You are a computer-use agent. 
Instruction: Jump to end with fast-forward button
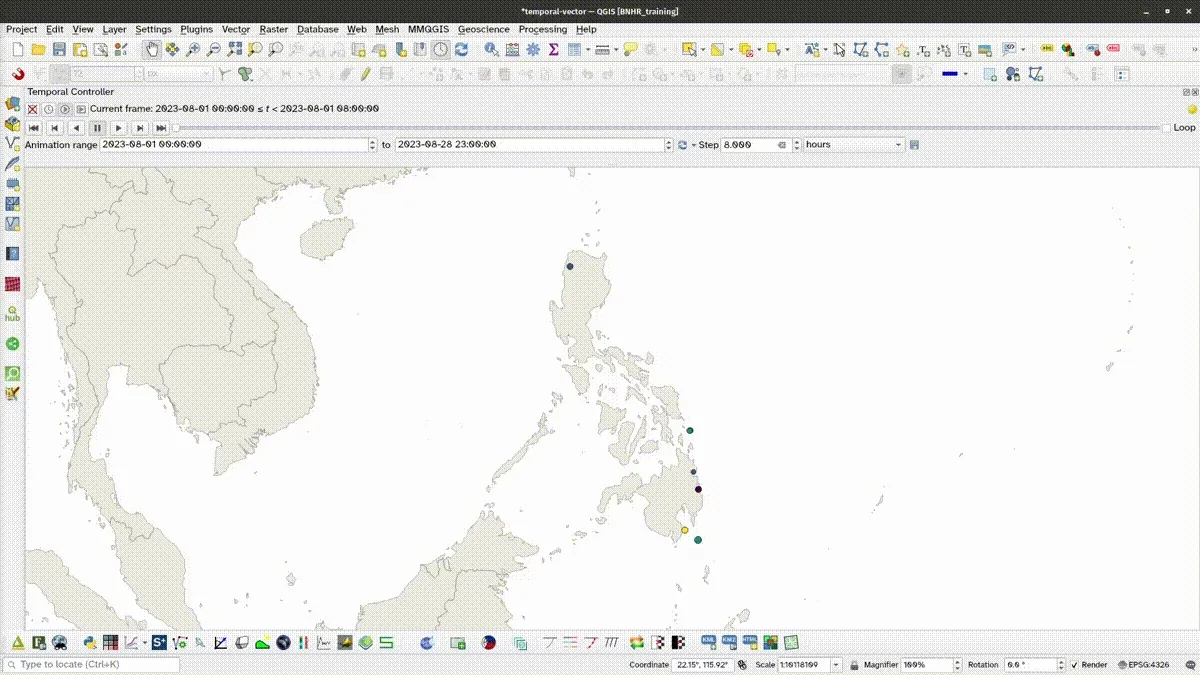click(161, 127)
